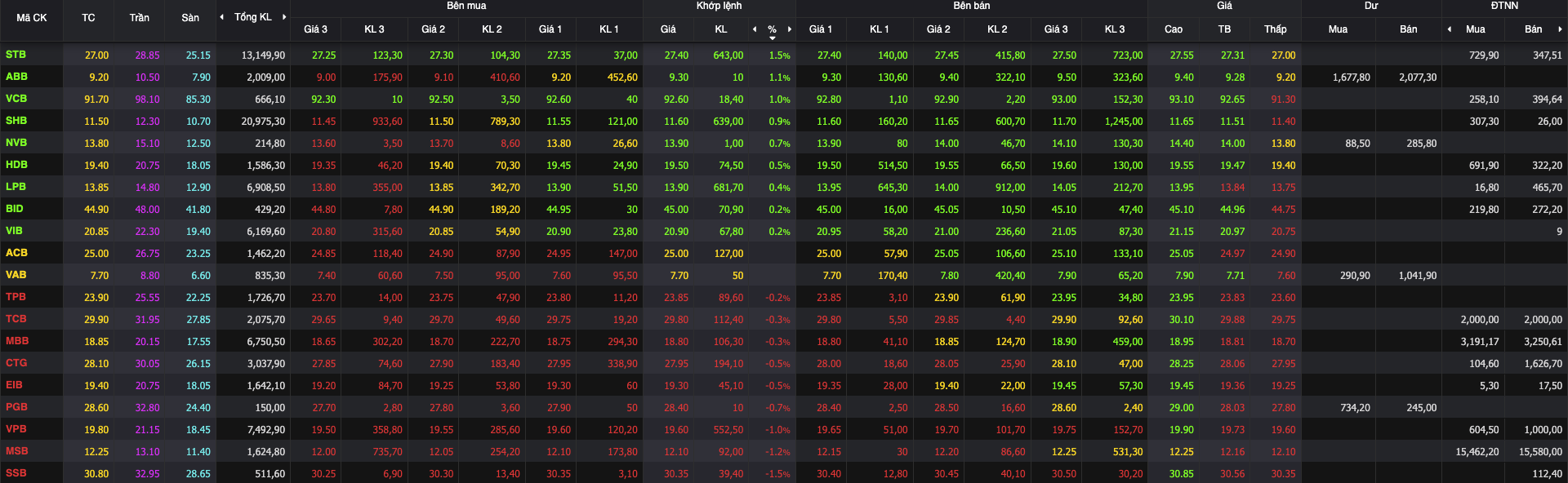
Task: Select the NVB stock code
Action: point(16,143)
